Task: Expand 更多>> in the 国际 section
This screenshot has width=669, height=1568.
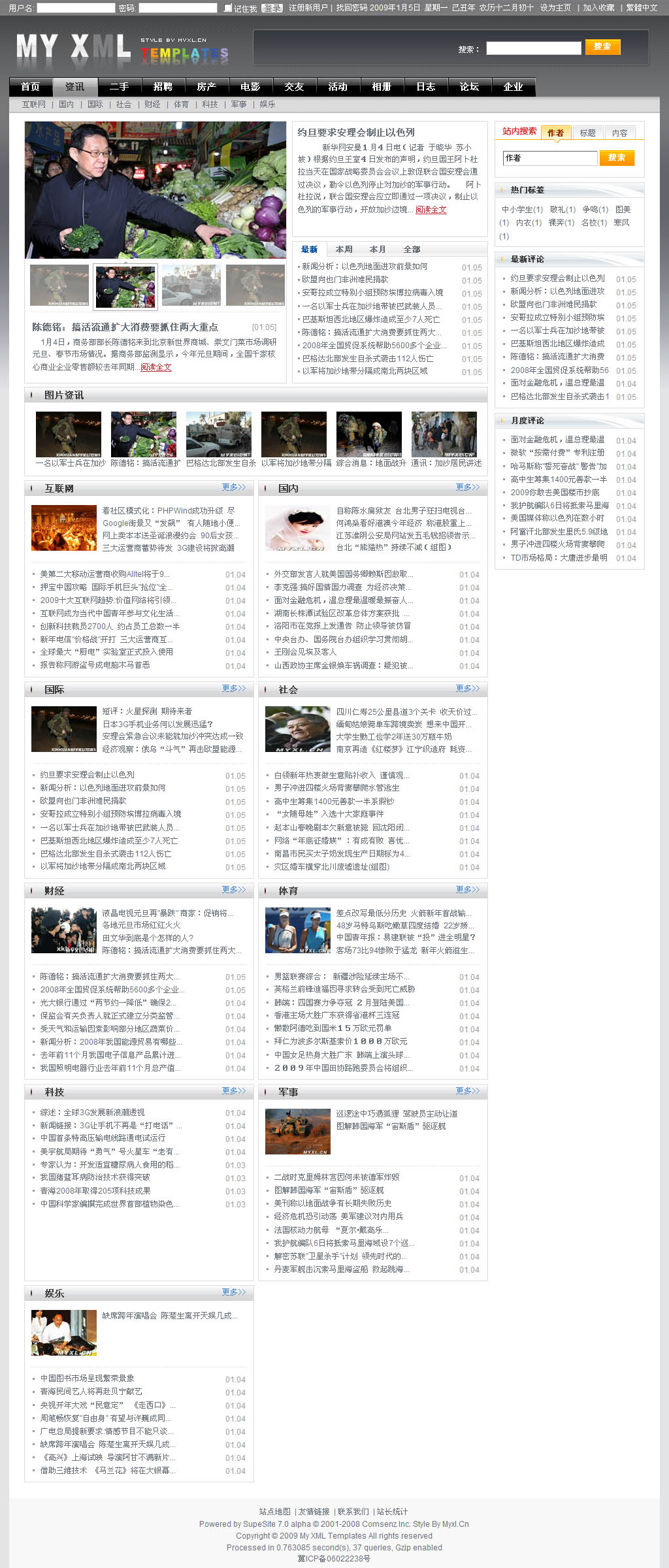Action: (234, 689)
